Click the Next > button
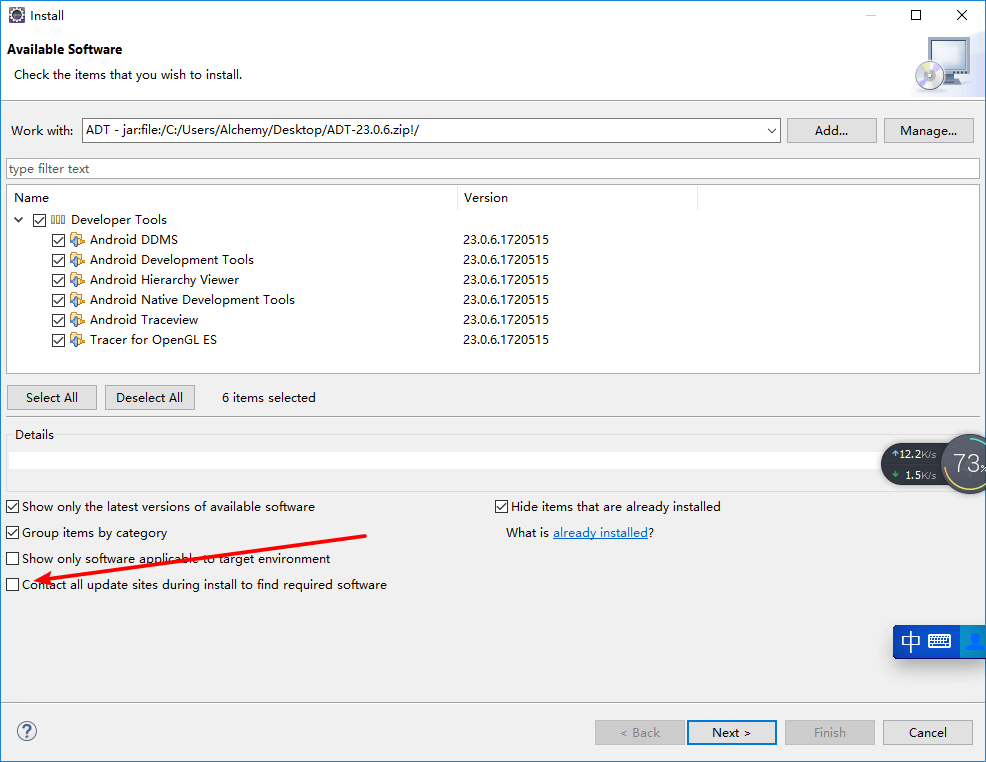The image size is (986, 762). 731,732
